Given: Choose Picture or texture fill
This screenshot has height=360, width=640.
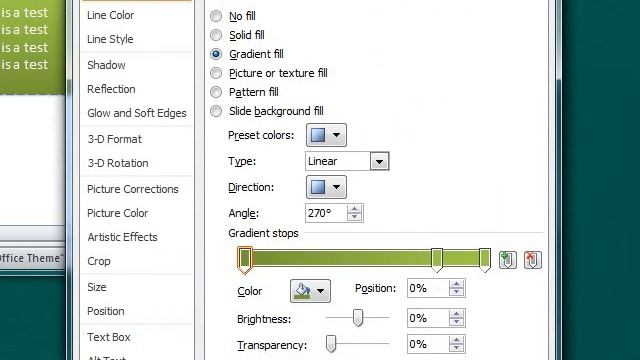Looking at the screenshot, I should (216, 73).
